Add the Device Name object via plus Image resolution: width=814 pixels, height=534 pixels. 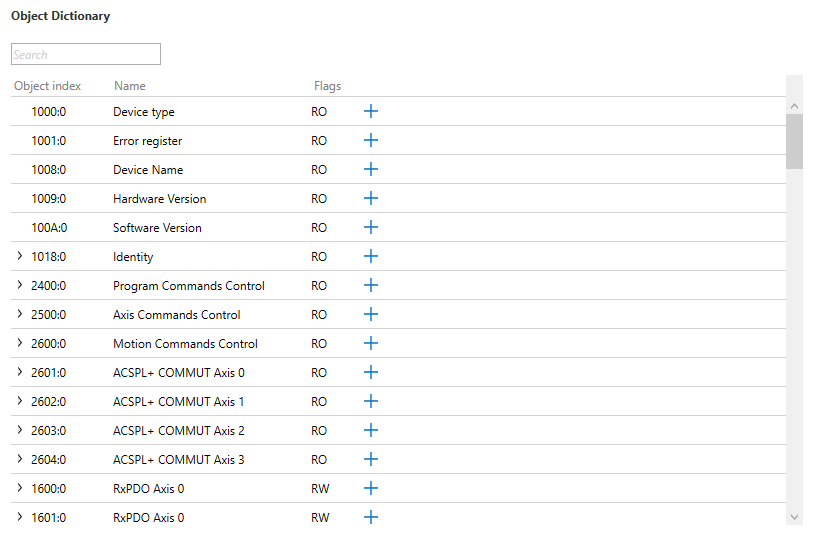tap(370, 169)
